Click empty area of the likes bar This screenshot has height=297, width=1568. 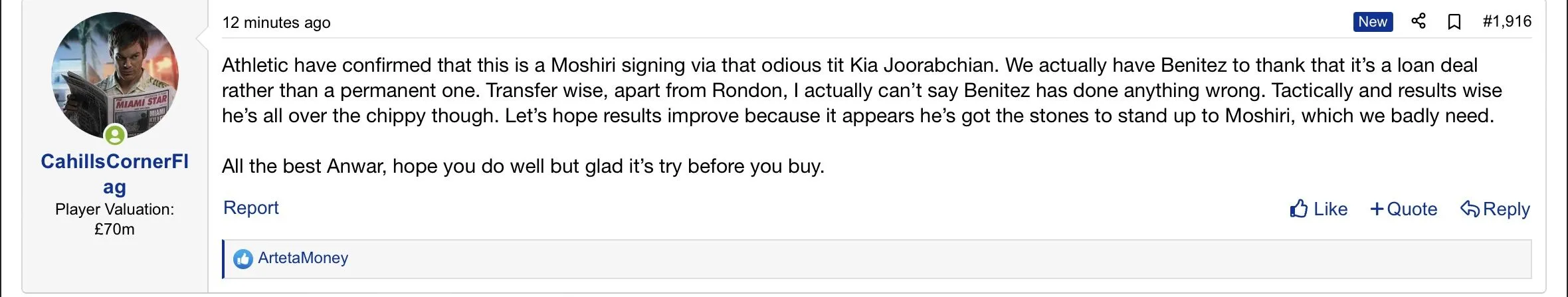coord(930,258)
